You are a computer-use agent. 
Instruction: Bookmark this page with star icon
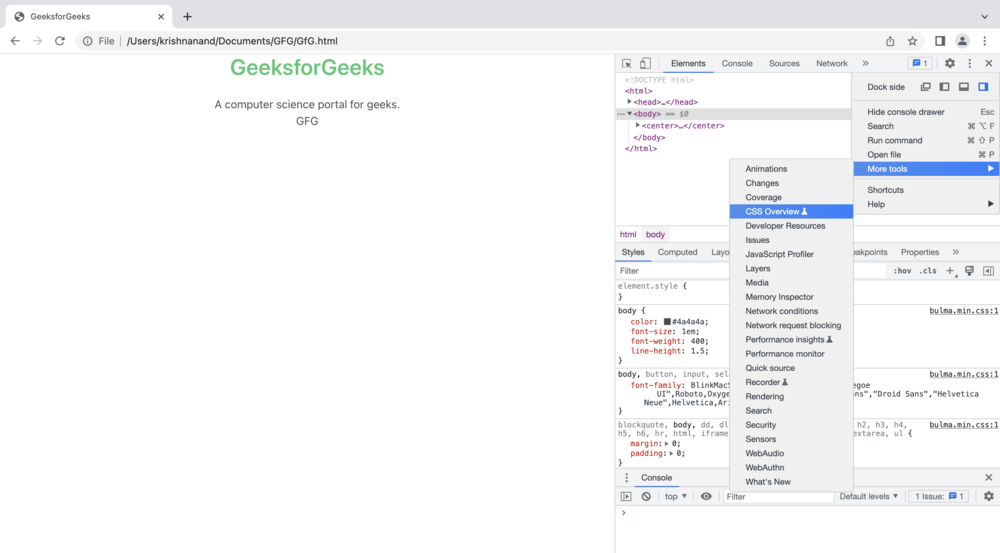(913, 41)
